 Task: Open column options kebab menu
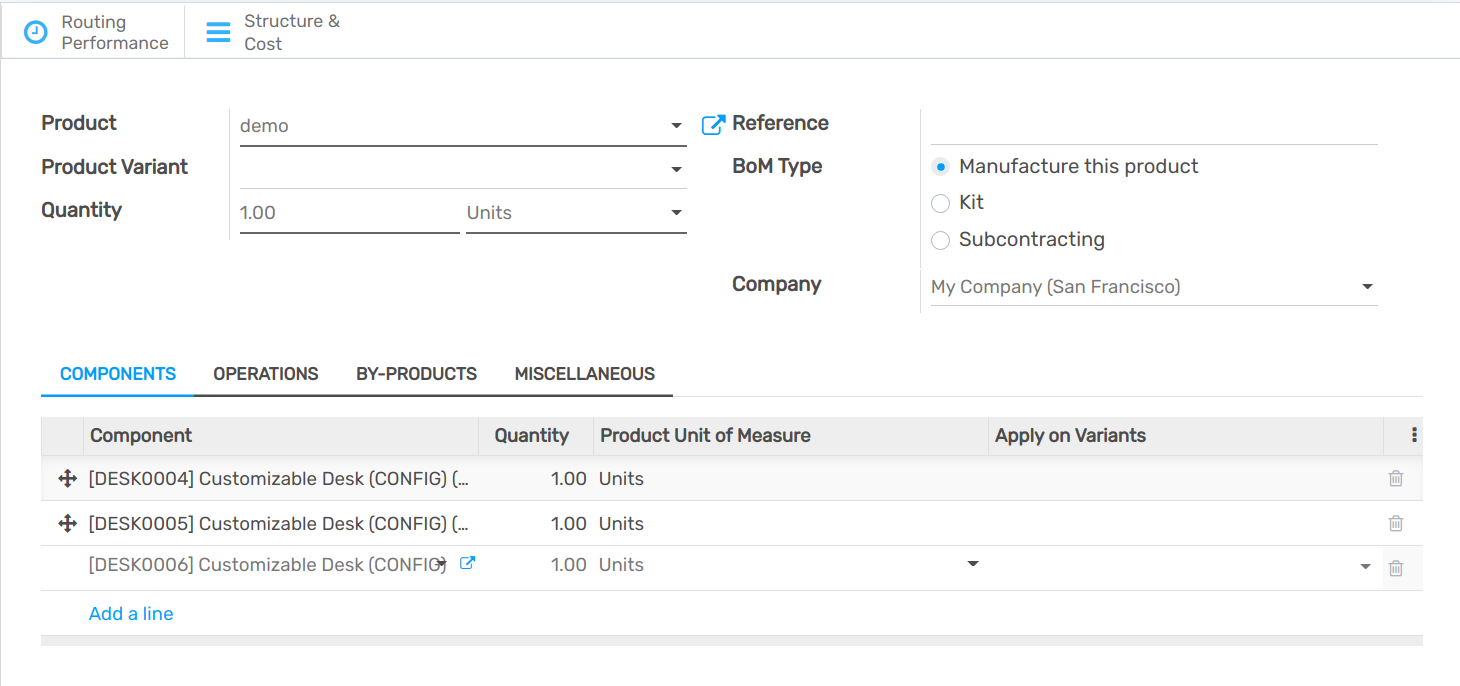click(1414, 435)
